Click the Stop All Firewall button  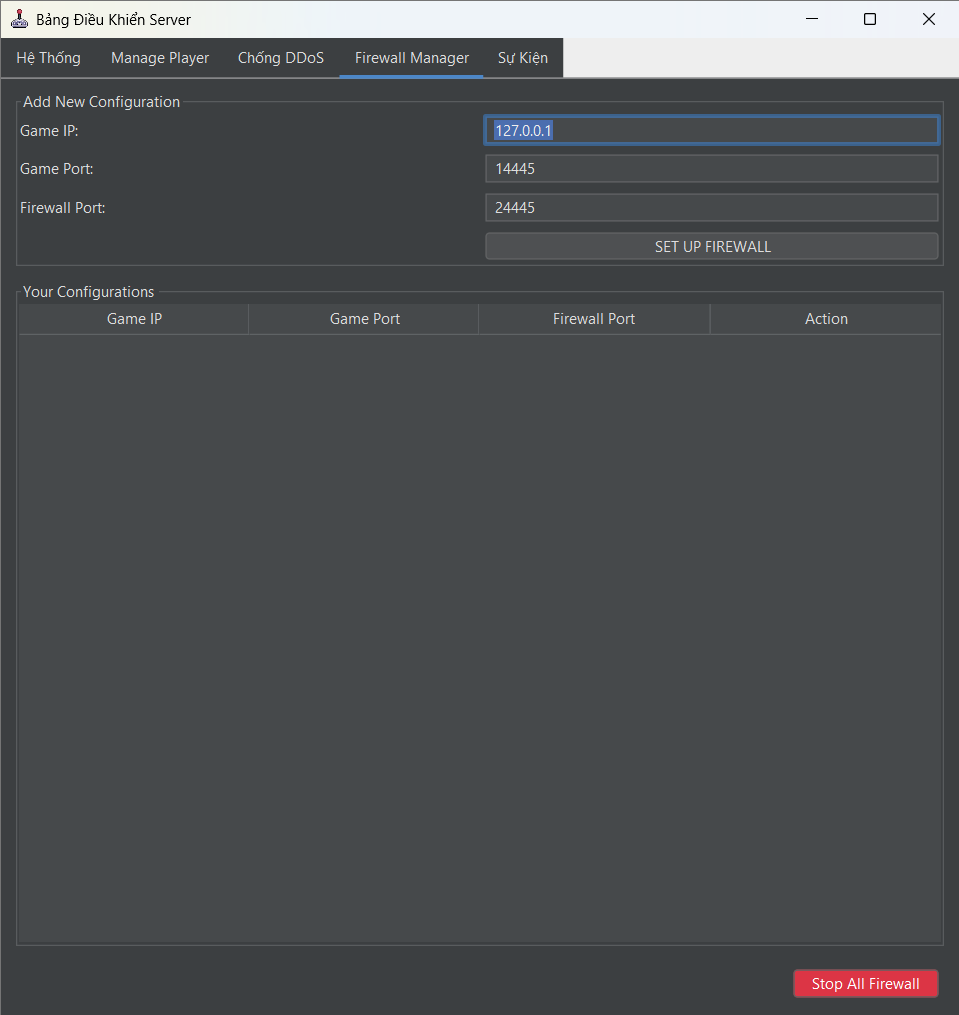(x=866, y=984)
